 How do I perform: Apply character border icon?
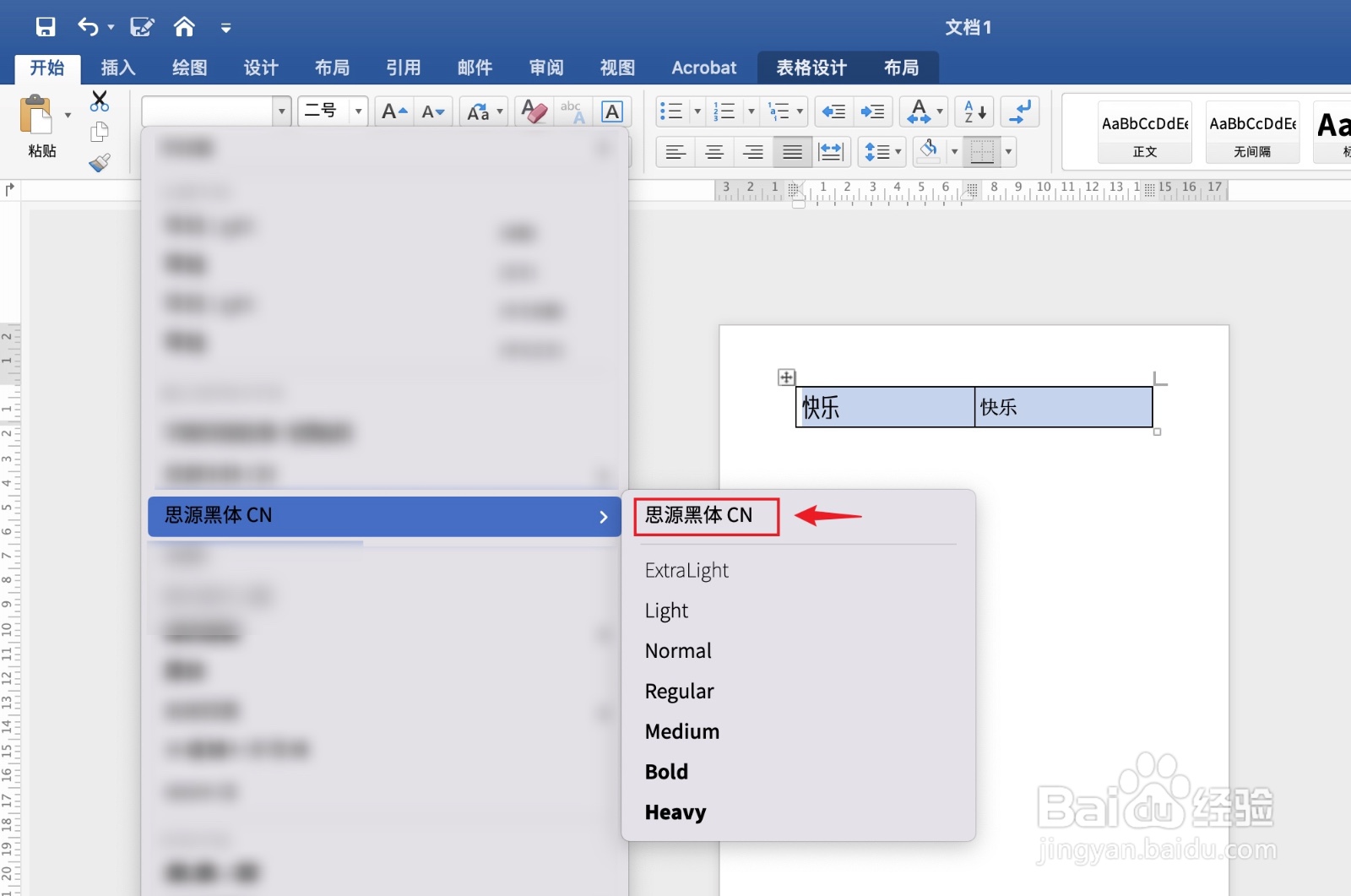(x=612, y=111)
